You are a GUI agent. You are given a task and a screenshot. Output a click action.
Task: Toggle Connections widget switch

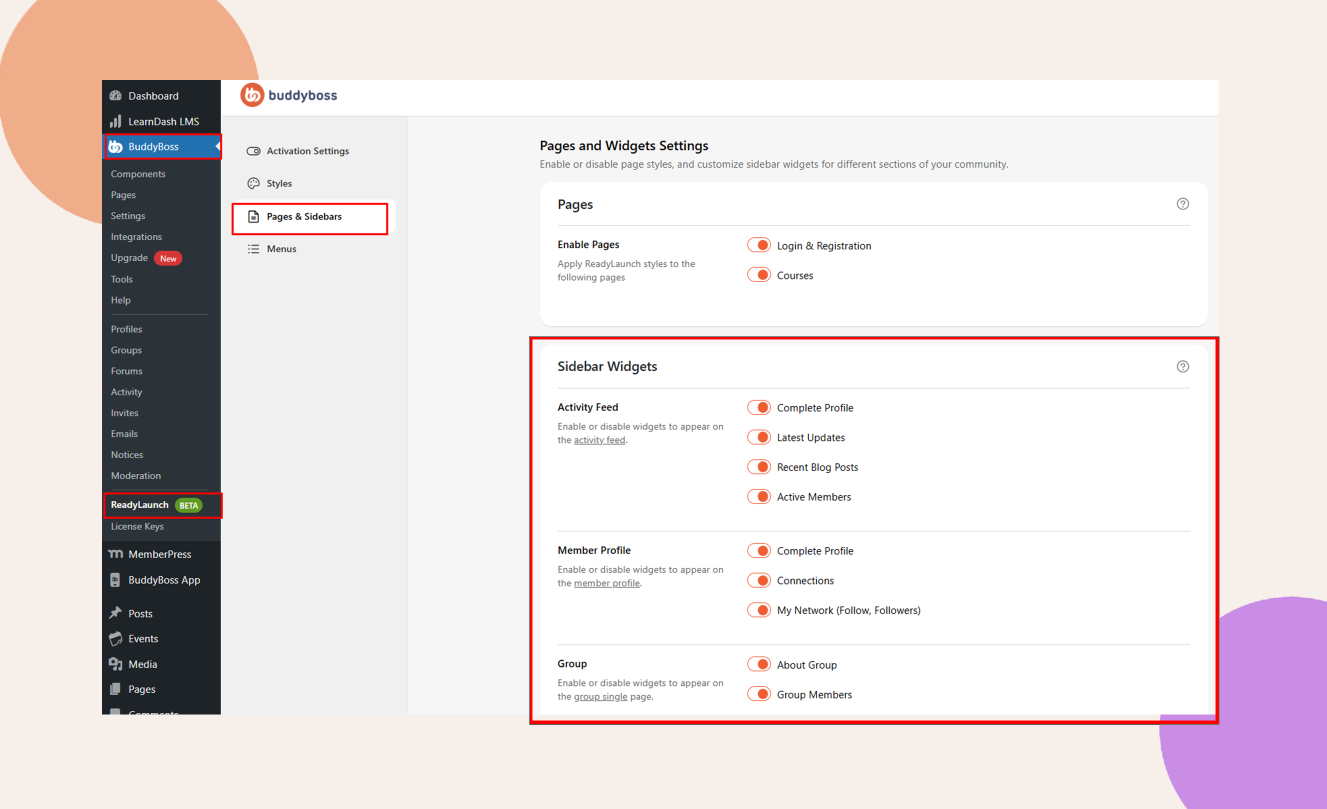pyautogui.click(x=759, y=580)
